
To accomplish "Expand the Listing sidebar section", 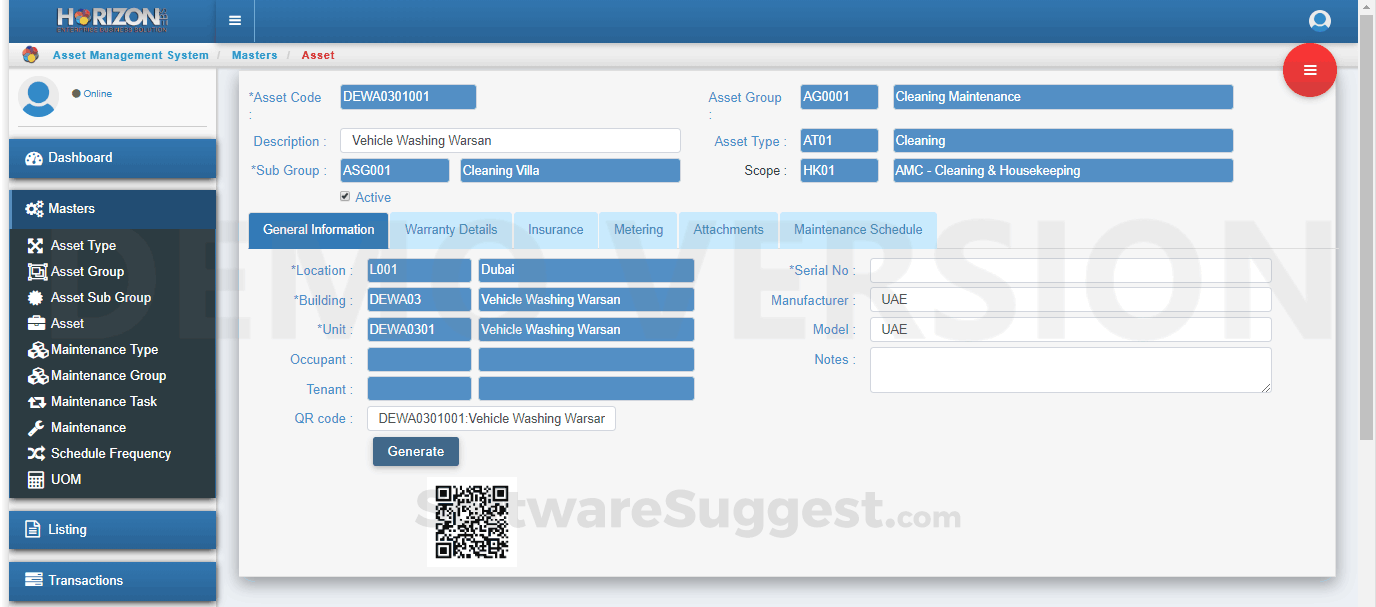I will pyautogui.click(x=112, y=530).
